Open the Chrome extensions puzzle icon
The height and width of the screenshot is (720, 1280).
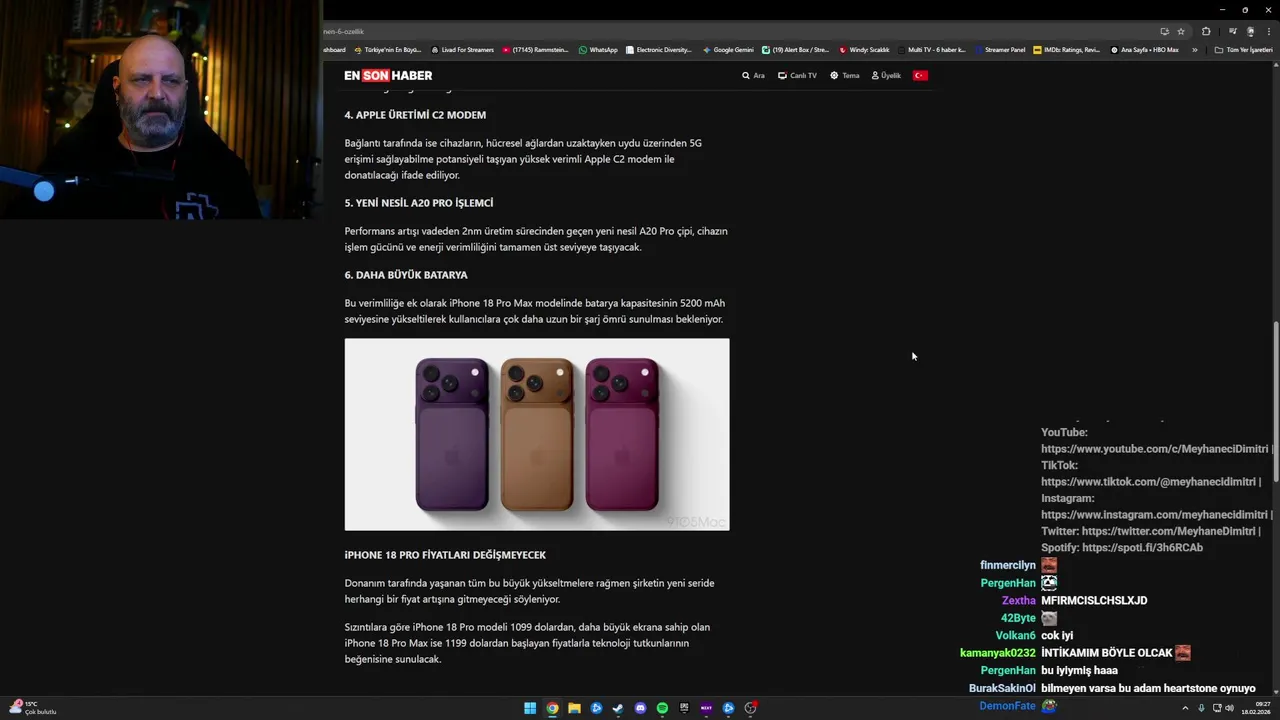[1206, 31]
